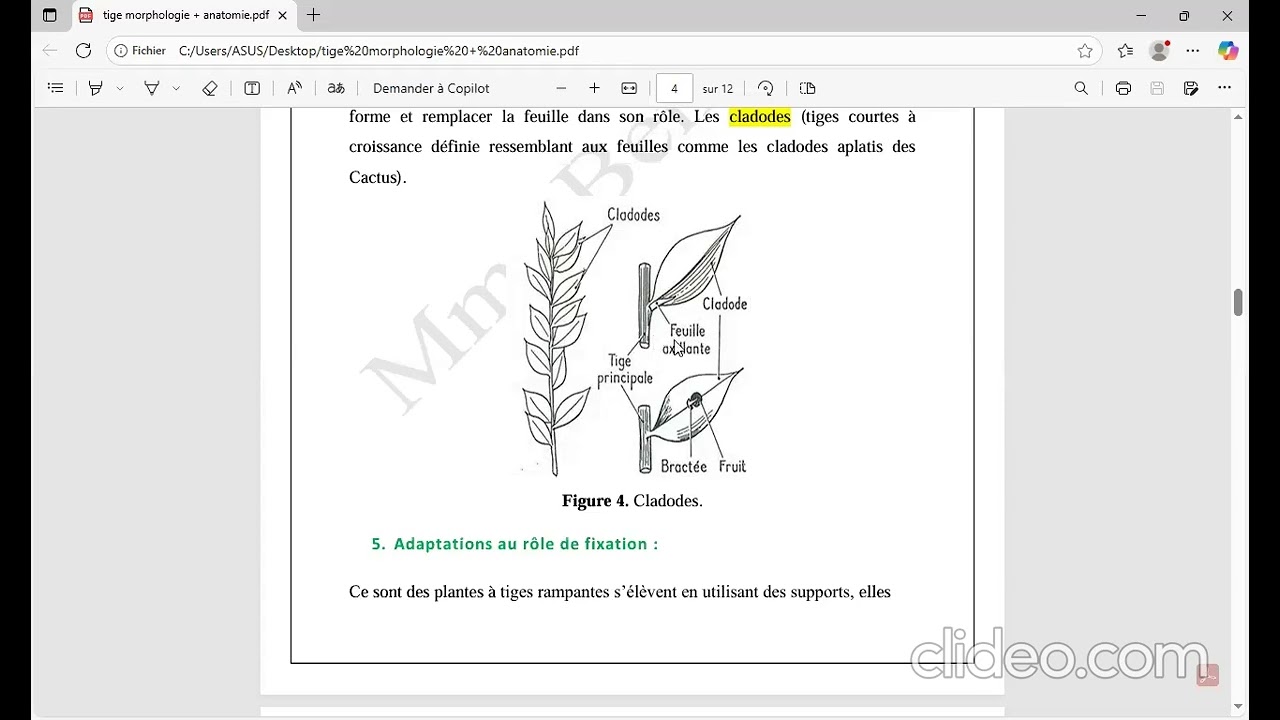Open the favorites list

1126,50
